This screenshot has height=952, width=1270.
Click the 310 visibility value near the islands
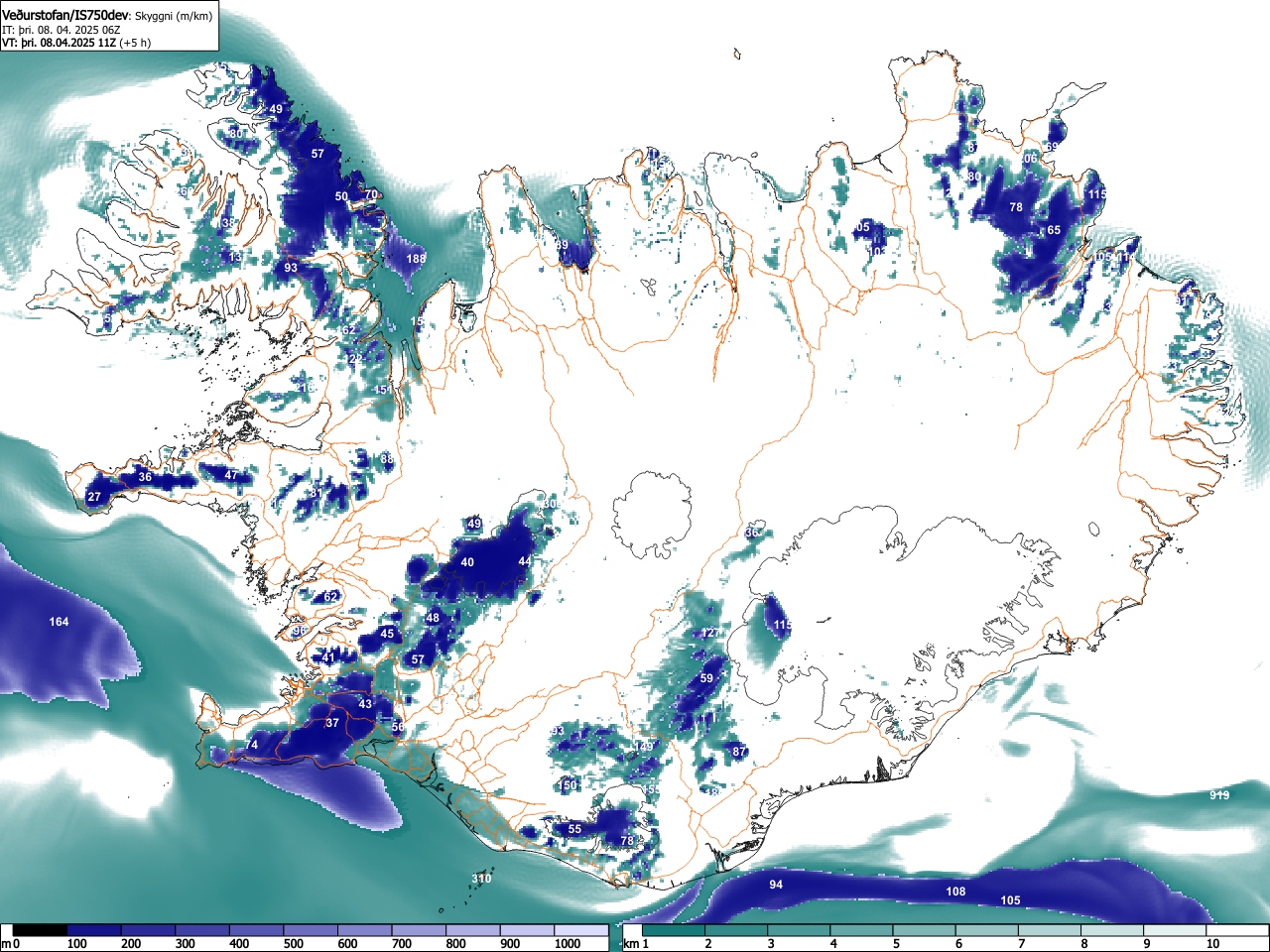click(481, 879)
